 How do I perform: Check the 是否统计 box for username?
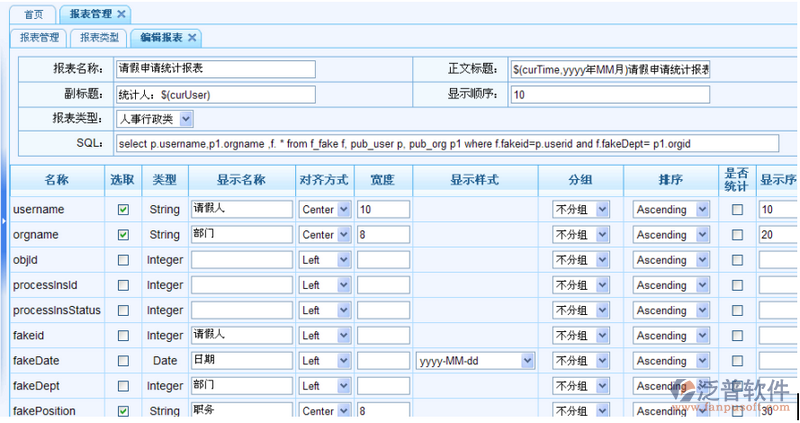coord(737,210)
